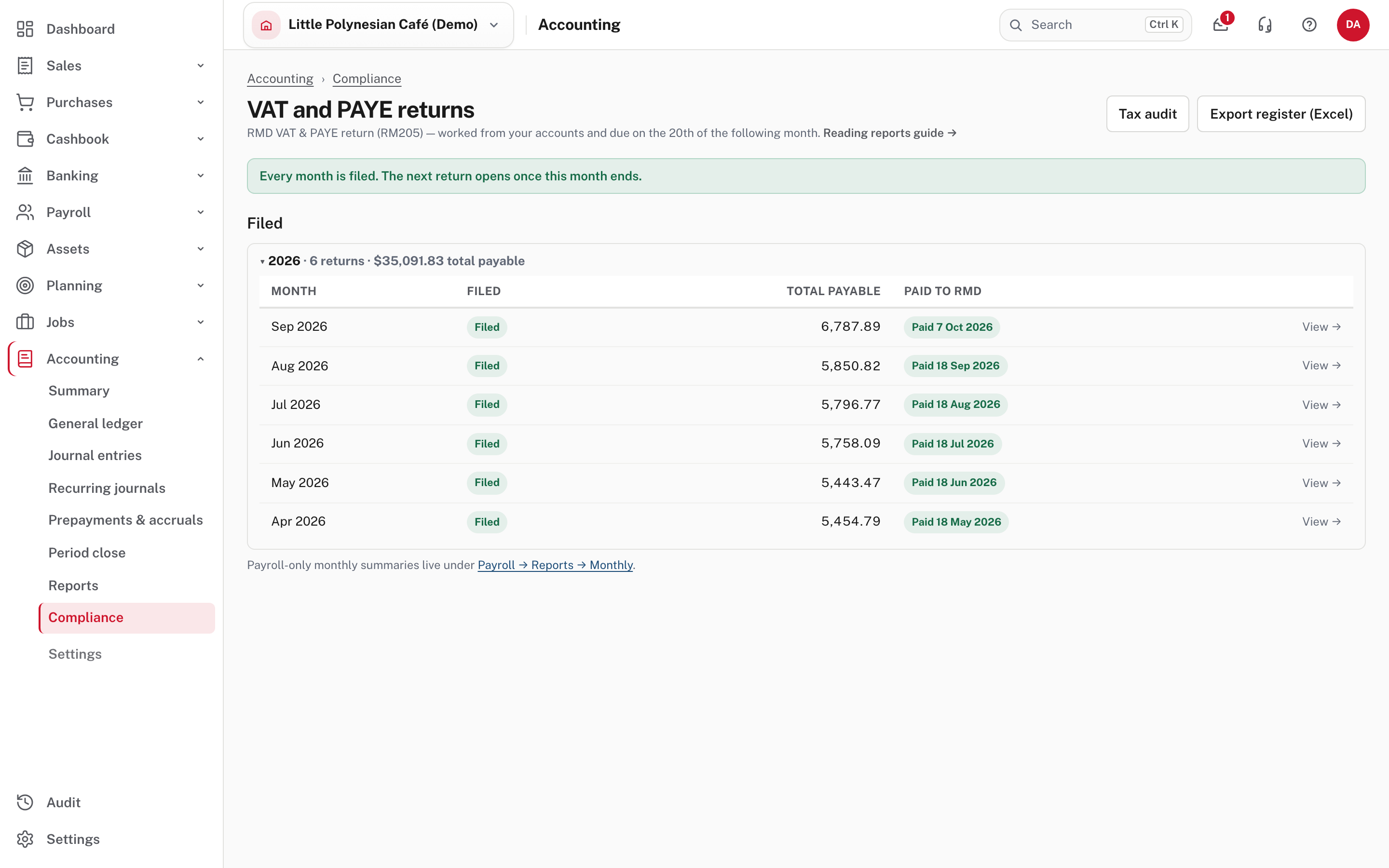The height and width of the screenshot is (868, 1389).
Task: Follow the Payroll → Reports → Monthly link
Action: [555, 565]
